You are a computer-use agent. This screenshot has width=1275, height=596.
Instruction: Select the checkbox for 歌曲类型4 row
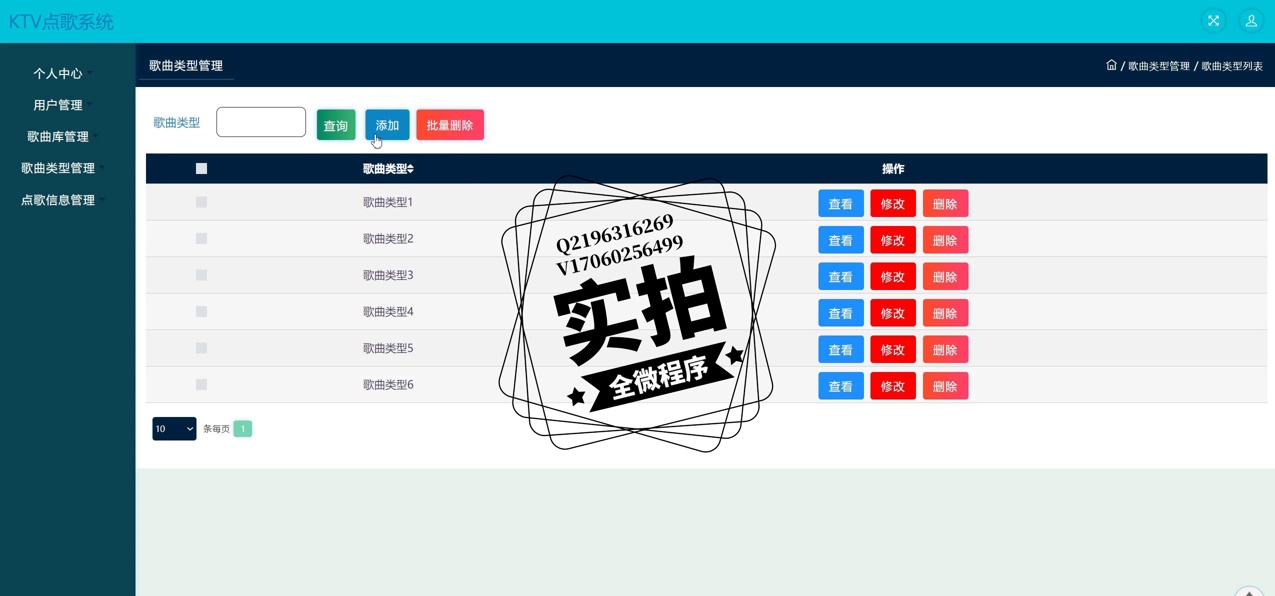[x=201, y=312]
